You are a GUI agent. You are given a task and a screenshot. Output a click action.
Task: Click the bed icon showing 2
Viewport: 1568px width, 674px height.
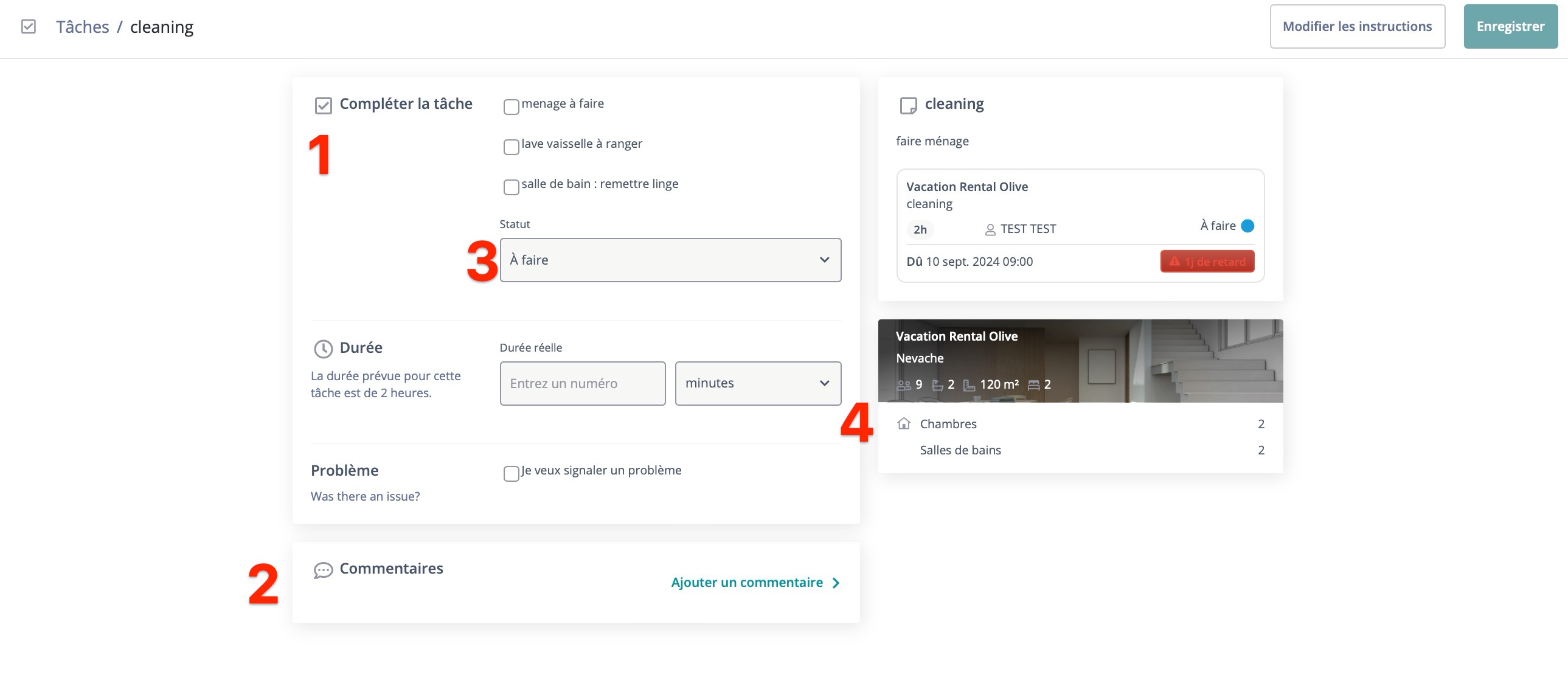pyautogui.click(x=1033, y=385)
